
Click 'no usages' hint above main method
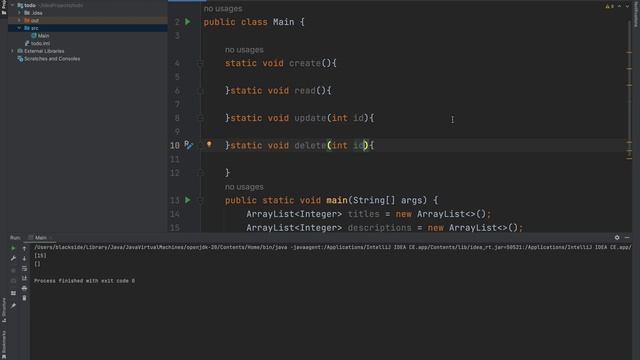(x=244, y=187)
